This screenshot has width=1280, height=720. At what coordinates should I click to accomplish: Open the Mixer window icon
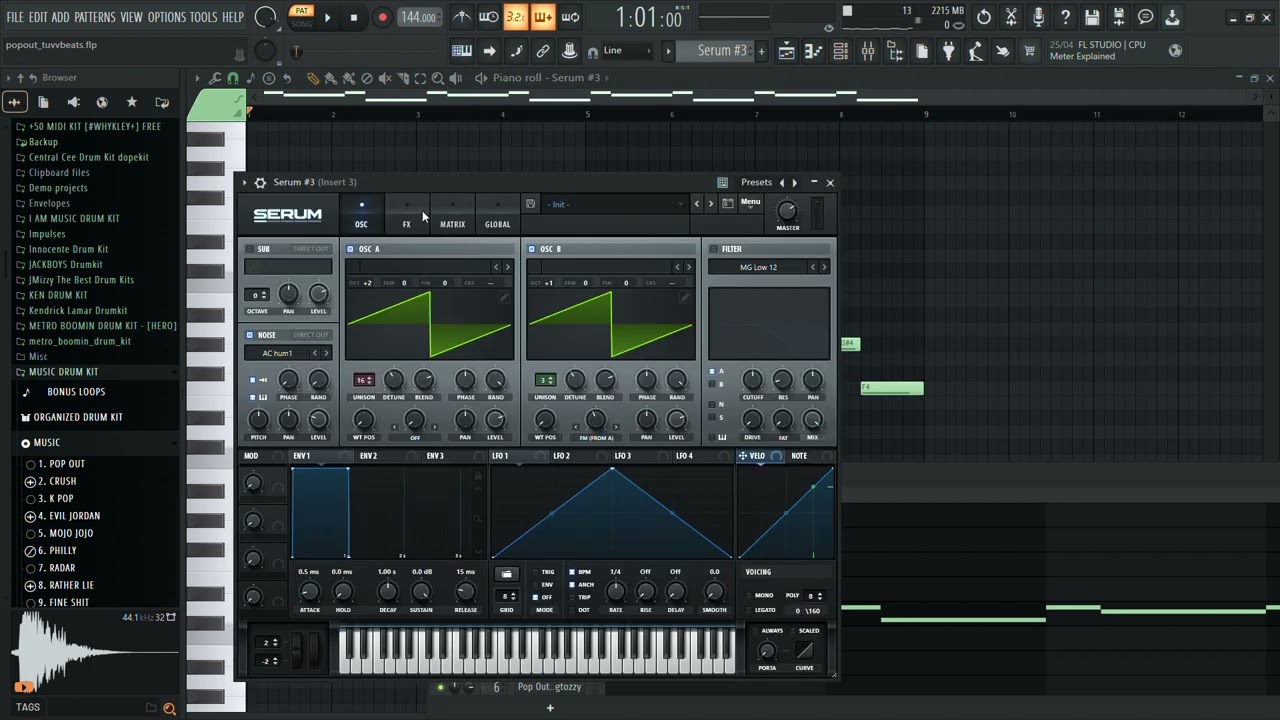point(868,52)
